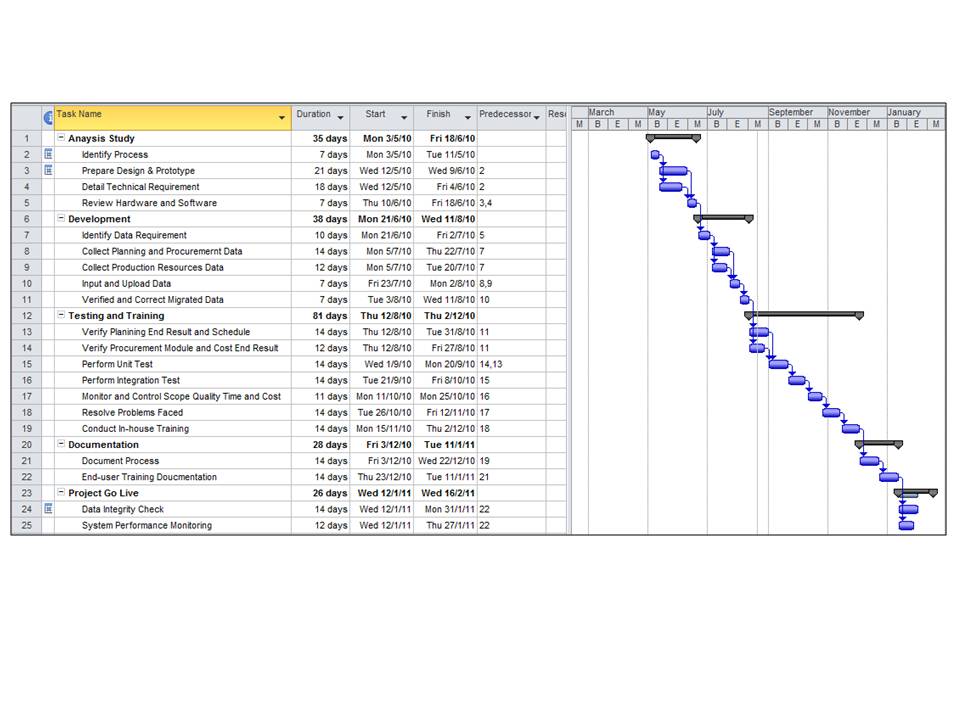Click the indicator icon for Prepare Design & Prototype
This screenshot has width=960, height=720.
[48, 170]
